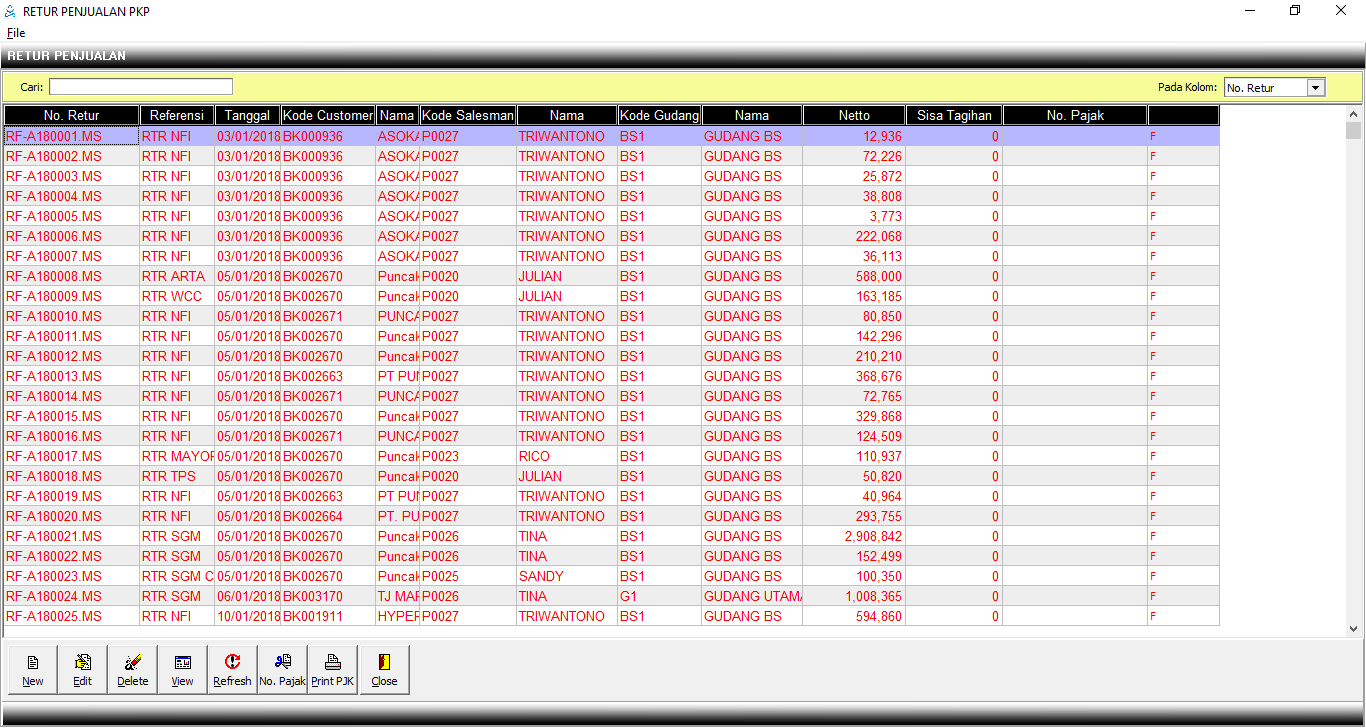
Task: Select row RF-A180021.MS
Action: (x=54, y=536)
